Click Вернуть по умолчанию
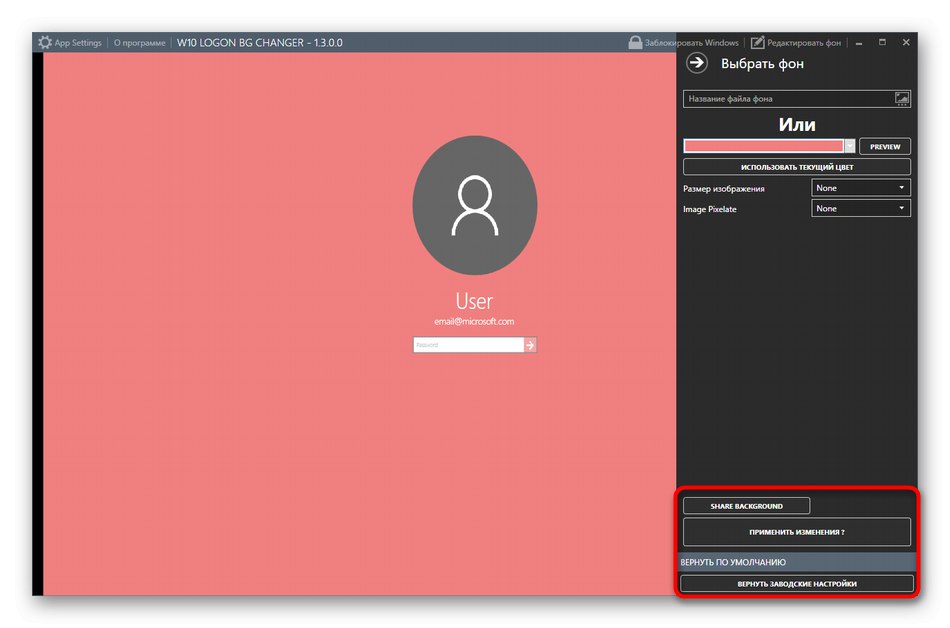Screen dimensions: 950x628 (x=796, y=562)
